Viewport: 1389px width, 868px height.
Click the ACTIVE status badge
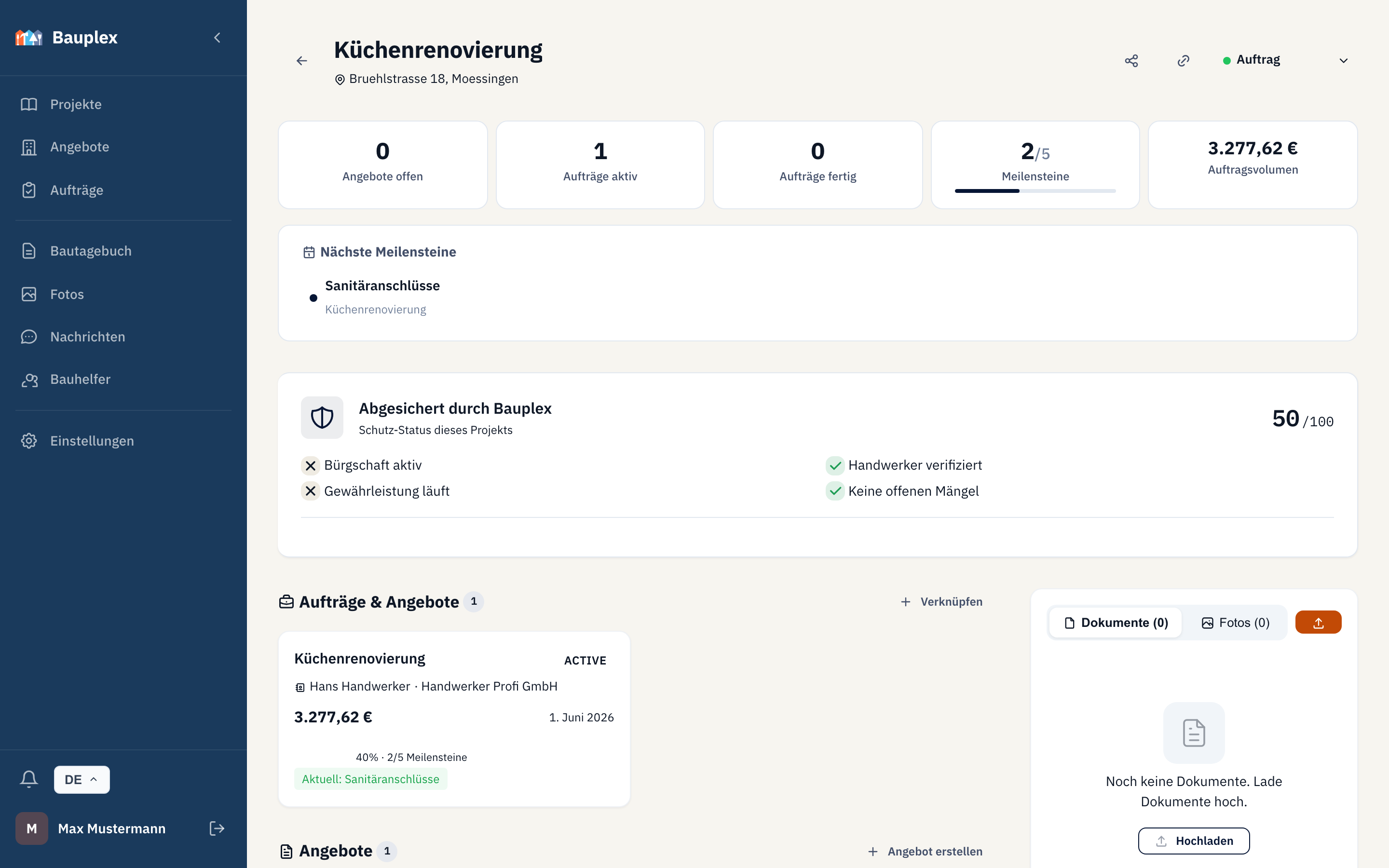tap(585, 660)
